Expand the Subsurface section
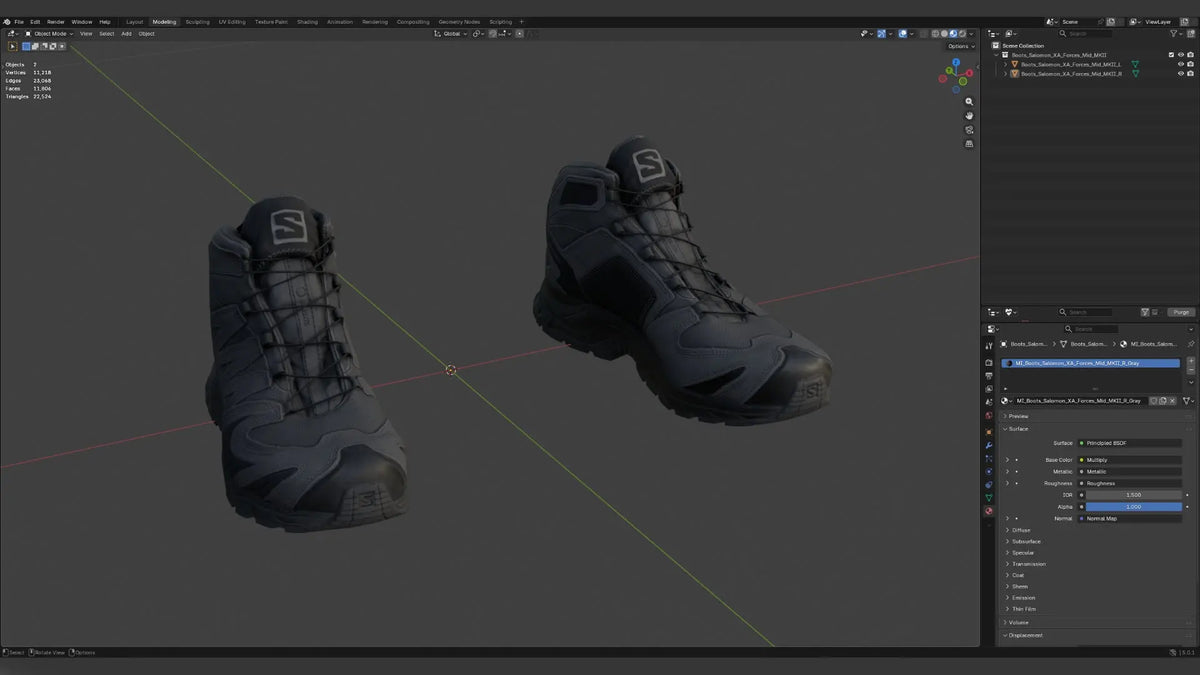 (x=1026, y=541)
